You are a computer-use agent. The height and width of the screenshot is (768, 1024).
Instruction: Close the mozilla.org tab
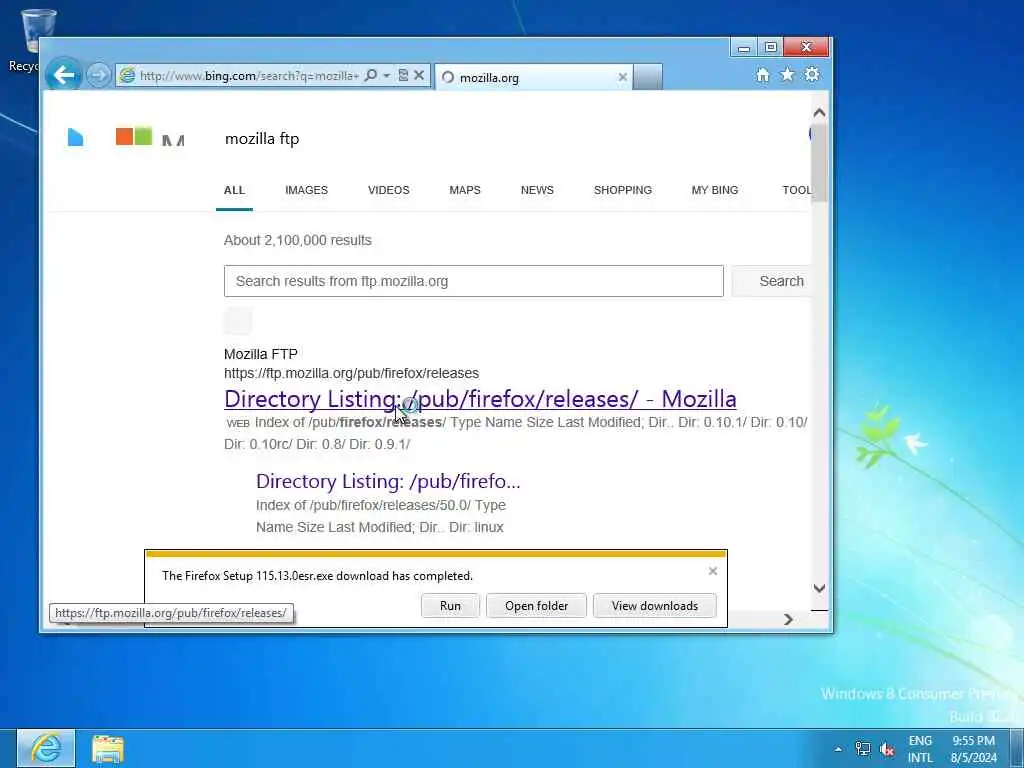tap(622, 77)
